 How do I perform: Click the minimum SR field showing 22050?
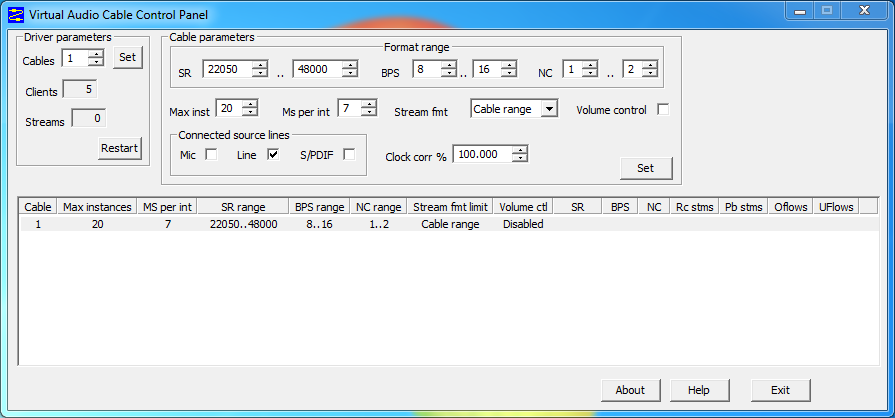(x=227, y=69)
